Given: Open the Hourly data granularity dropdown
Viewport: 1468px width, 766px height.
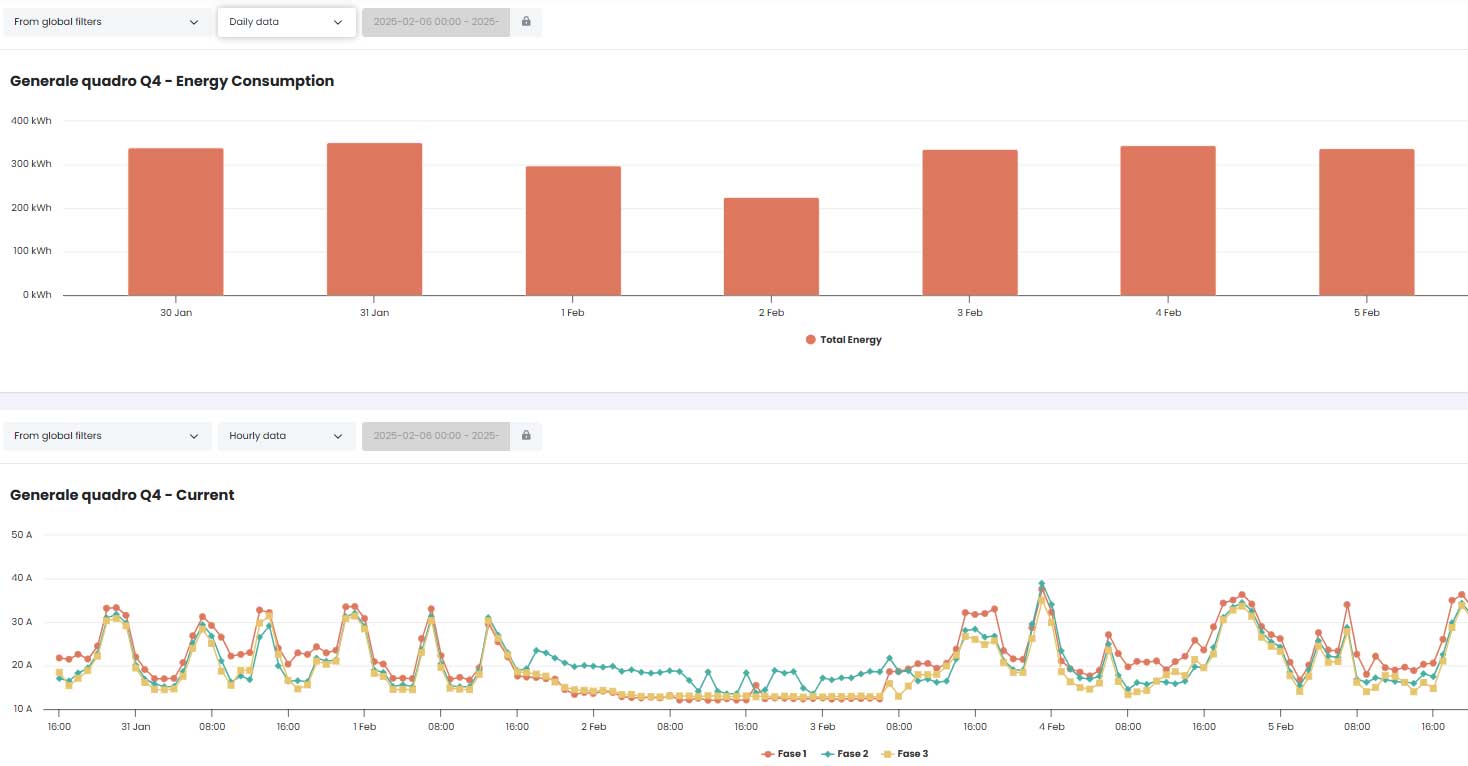Looking at the screenshot, I should pyautogui.click(x=286, y=436).
